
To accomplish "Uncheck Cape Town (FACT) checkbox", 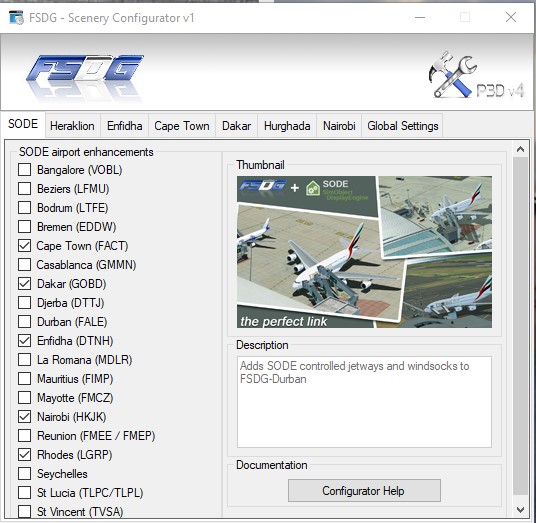I will [x=25, y=245].
